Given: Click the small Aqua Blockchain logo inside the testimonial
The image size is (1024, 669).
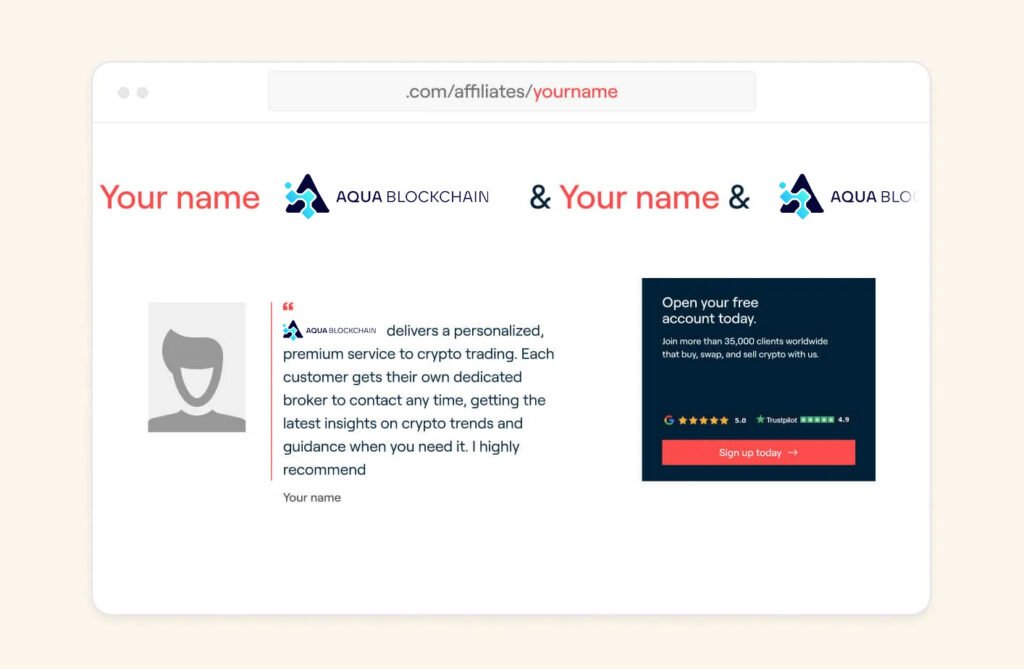Looking at the screenshot, I should click(x=292, y=330).
